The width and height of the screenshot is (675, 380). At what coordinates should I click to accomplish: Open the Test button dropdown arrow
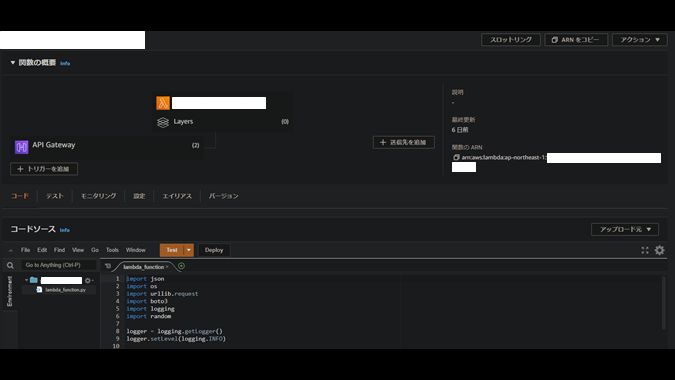pos(189,250)
